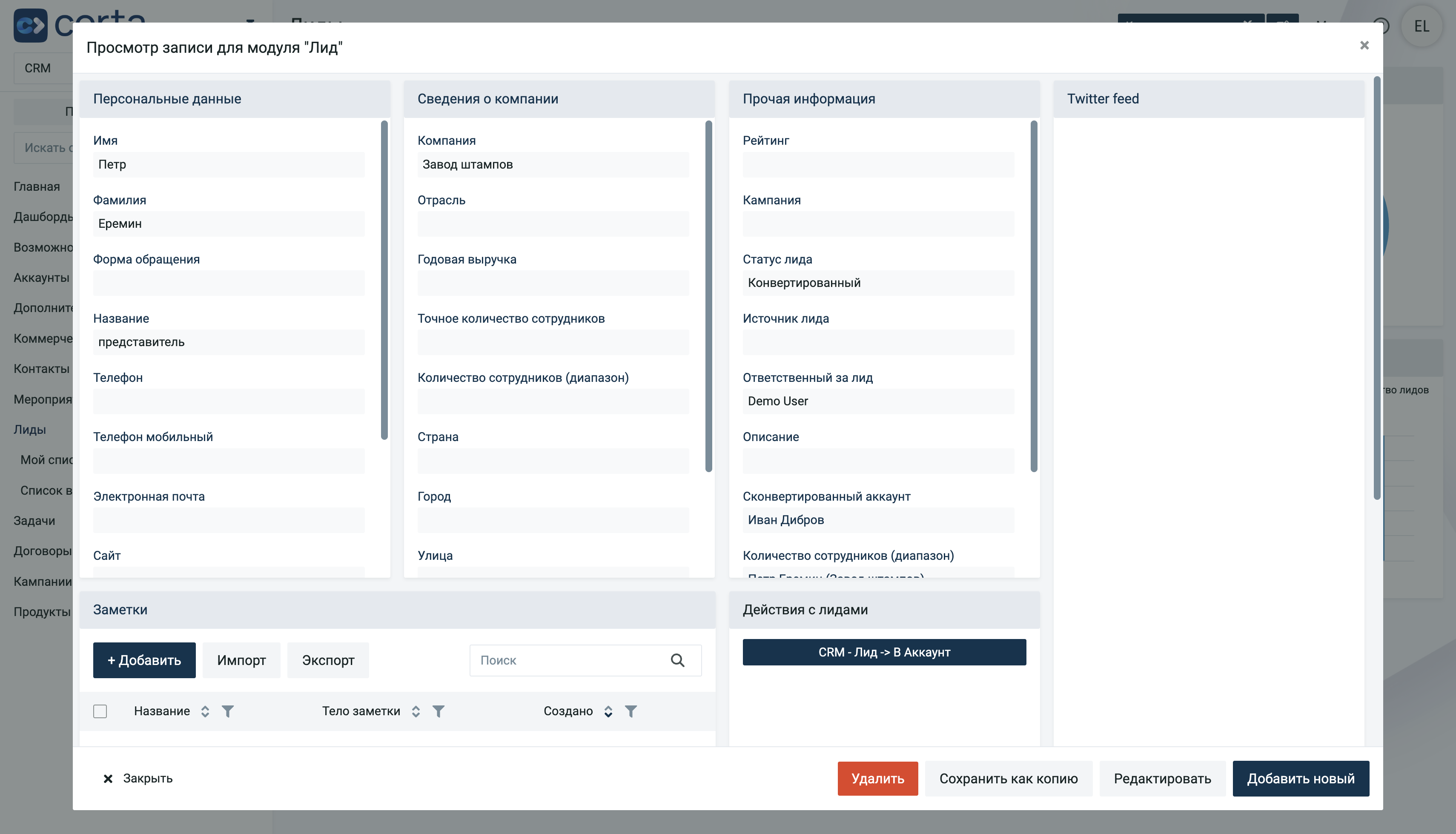Click Компания field Завод штампов
Screen dimensions: 1456x834
(x=553, y=164)
